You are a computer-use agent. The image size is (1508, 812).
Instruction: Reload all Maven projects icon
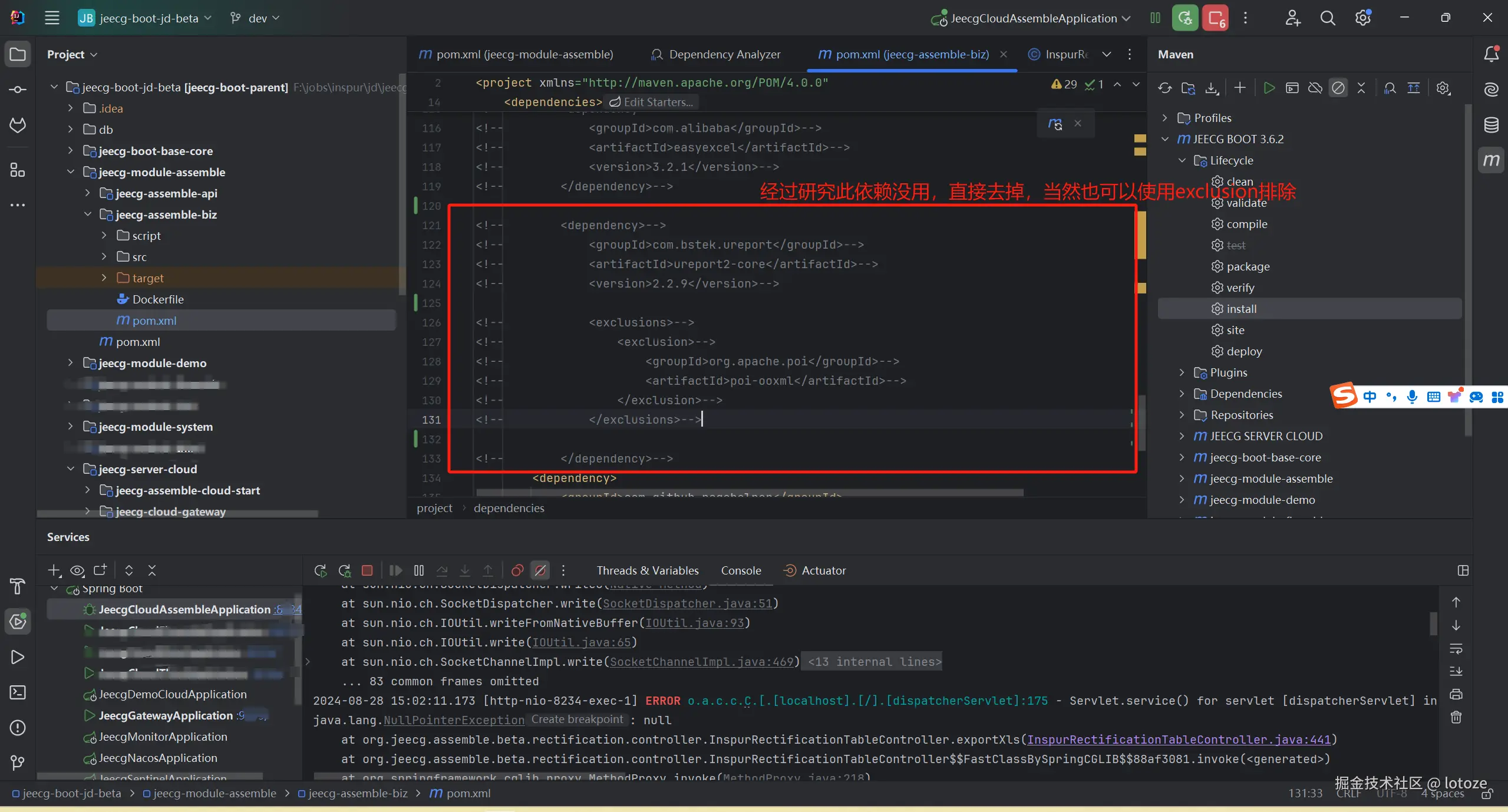[x=1164, y=88]
